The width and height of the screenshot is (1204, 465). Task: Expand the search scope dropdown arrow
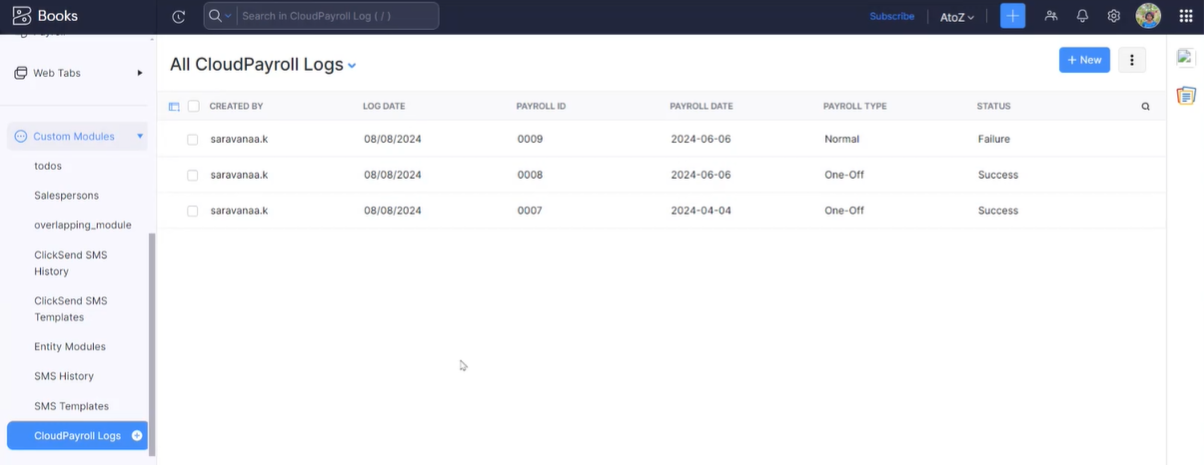229,16
